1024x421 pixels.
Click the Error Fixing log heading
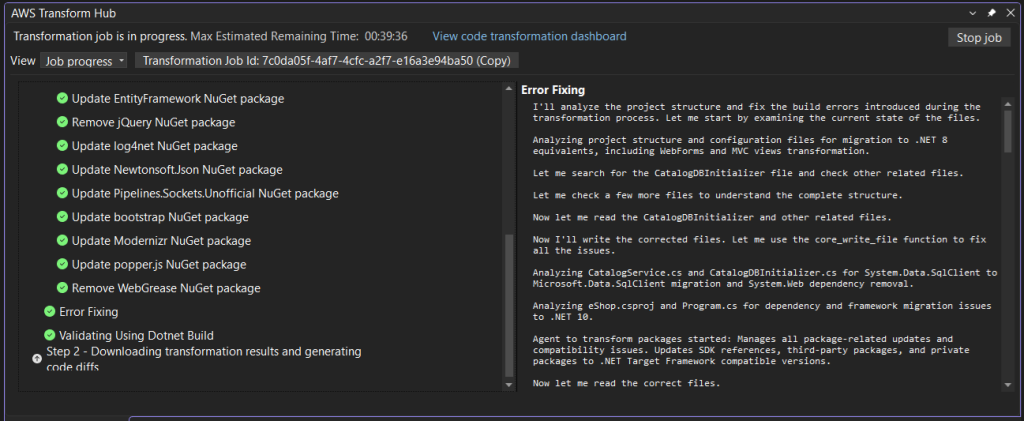click(552, 90)
